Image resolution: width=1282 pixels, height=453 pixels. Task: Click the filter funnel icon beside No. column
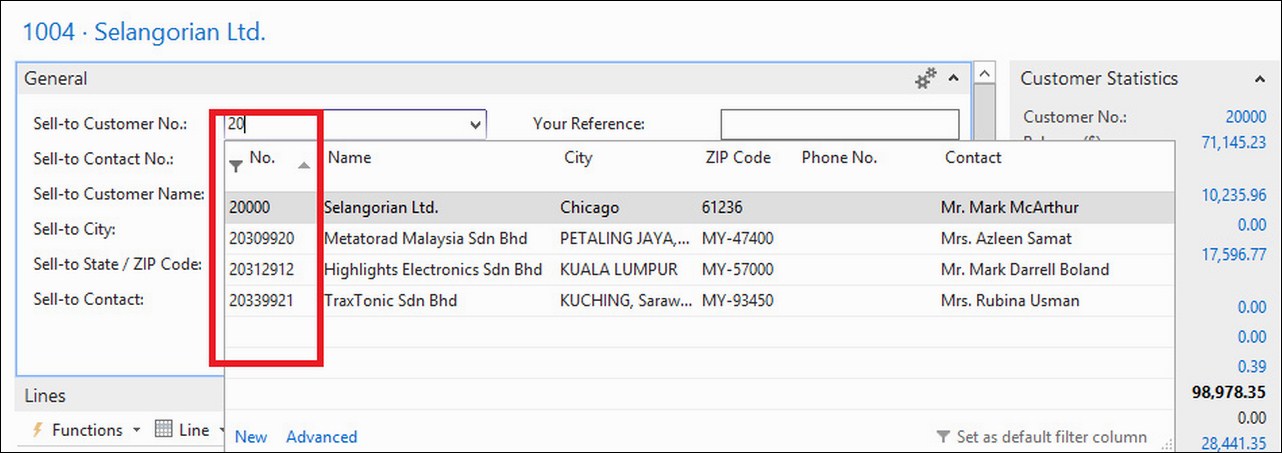[236, 165]
